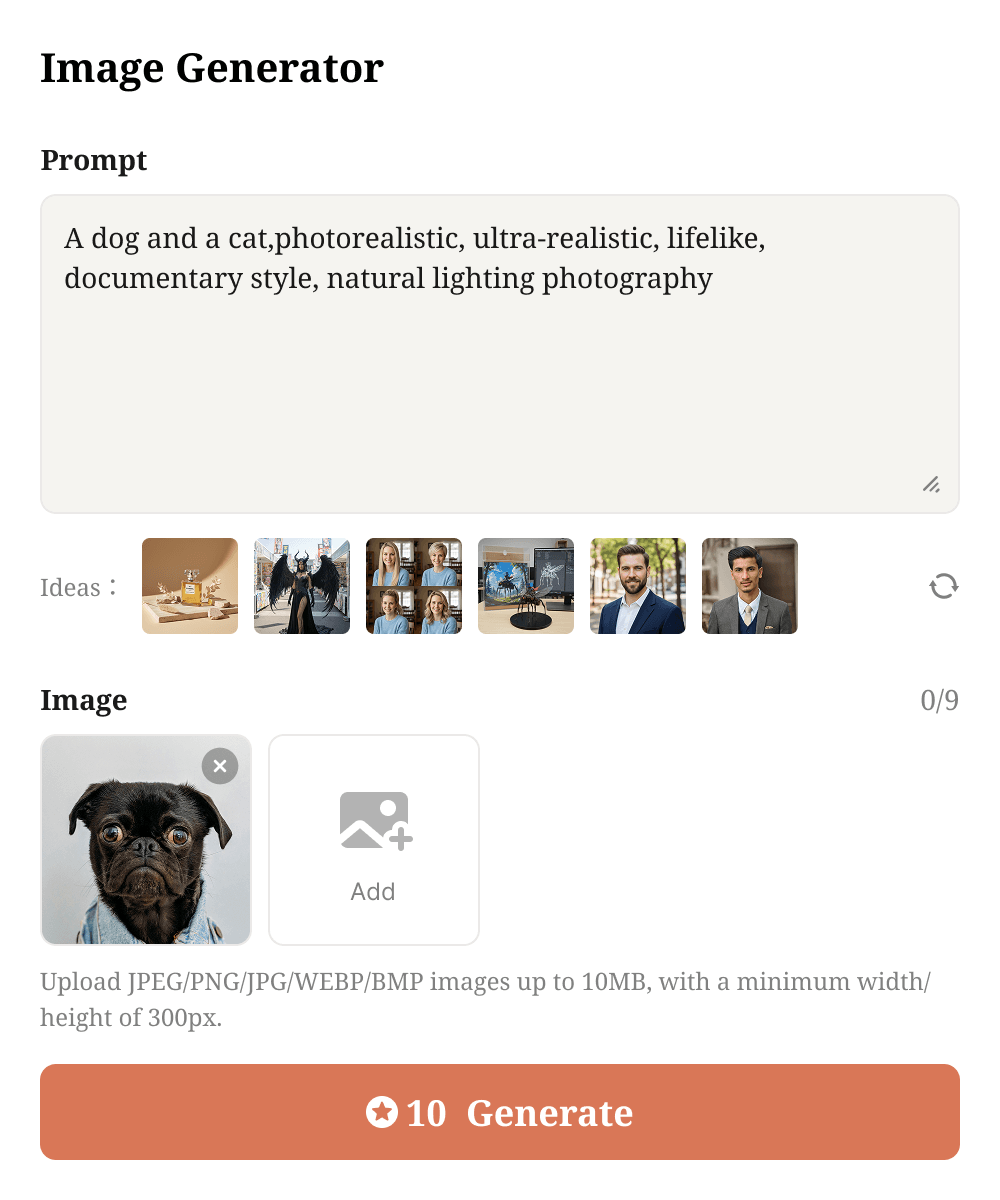Click the star icon on Generate button

click(382, 1112)
